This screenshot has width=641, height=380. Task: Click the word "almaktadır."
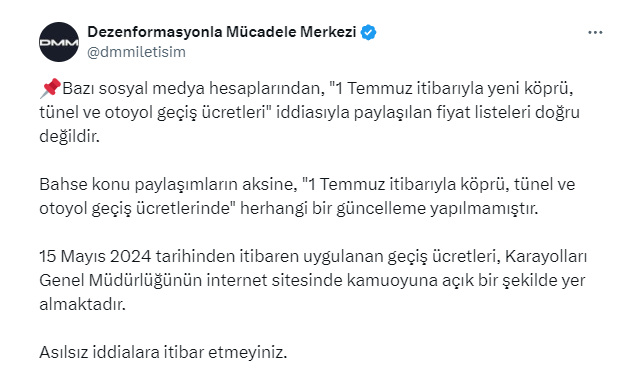point(82,304)
